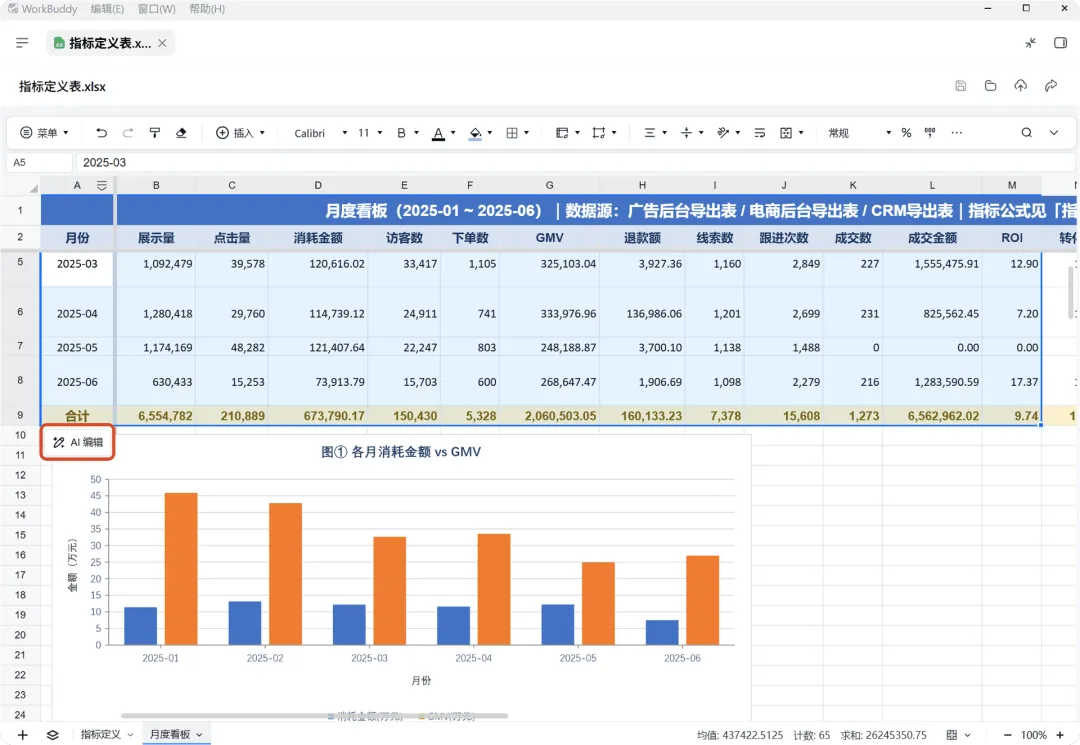Open the fill color bucket swatch

click(x=475, y=133)
